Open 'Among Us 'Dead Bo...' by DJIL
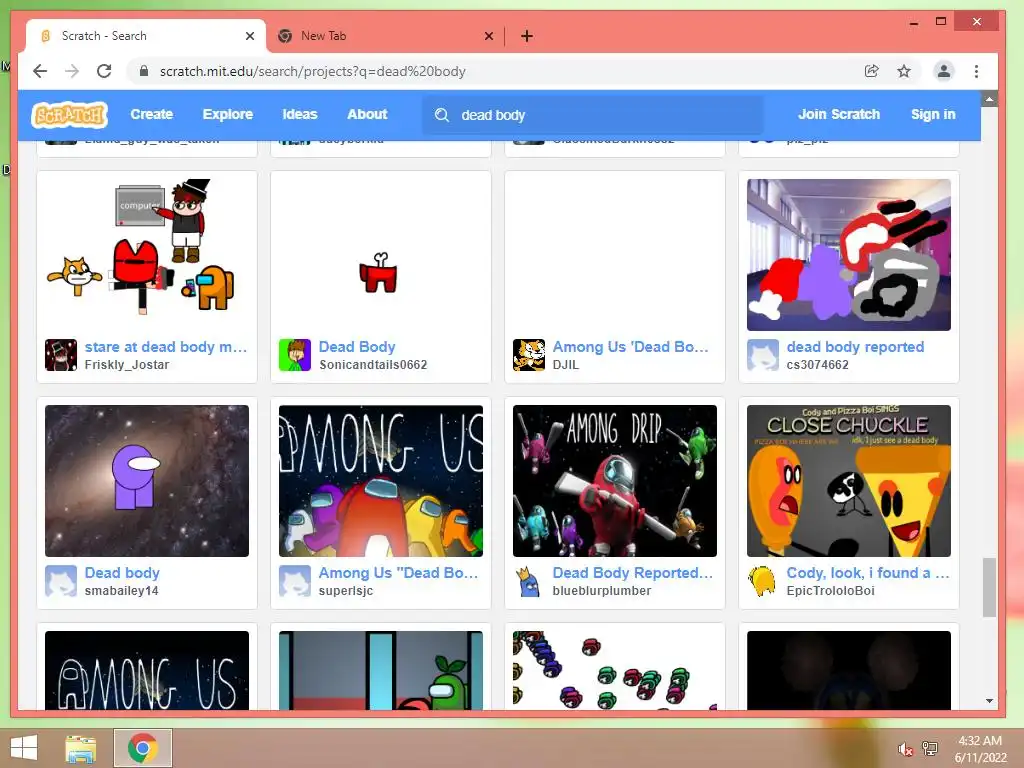Screen dimensions: 1024x768 pyautogui.click(x=631, y=347)
